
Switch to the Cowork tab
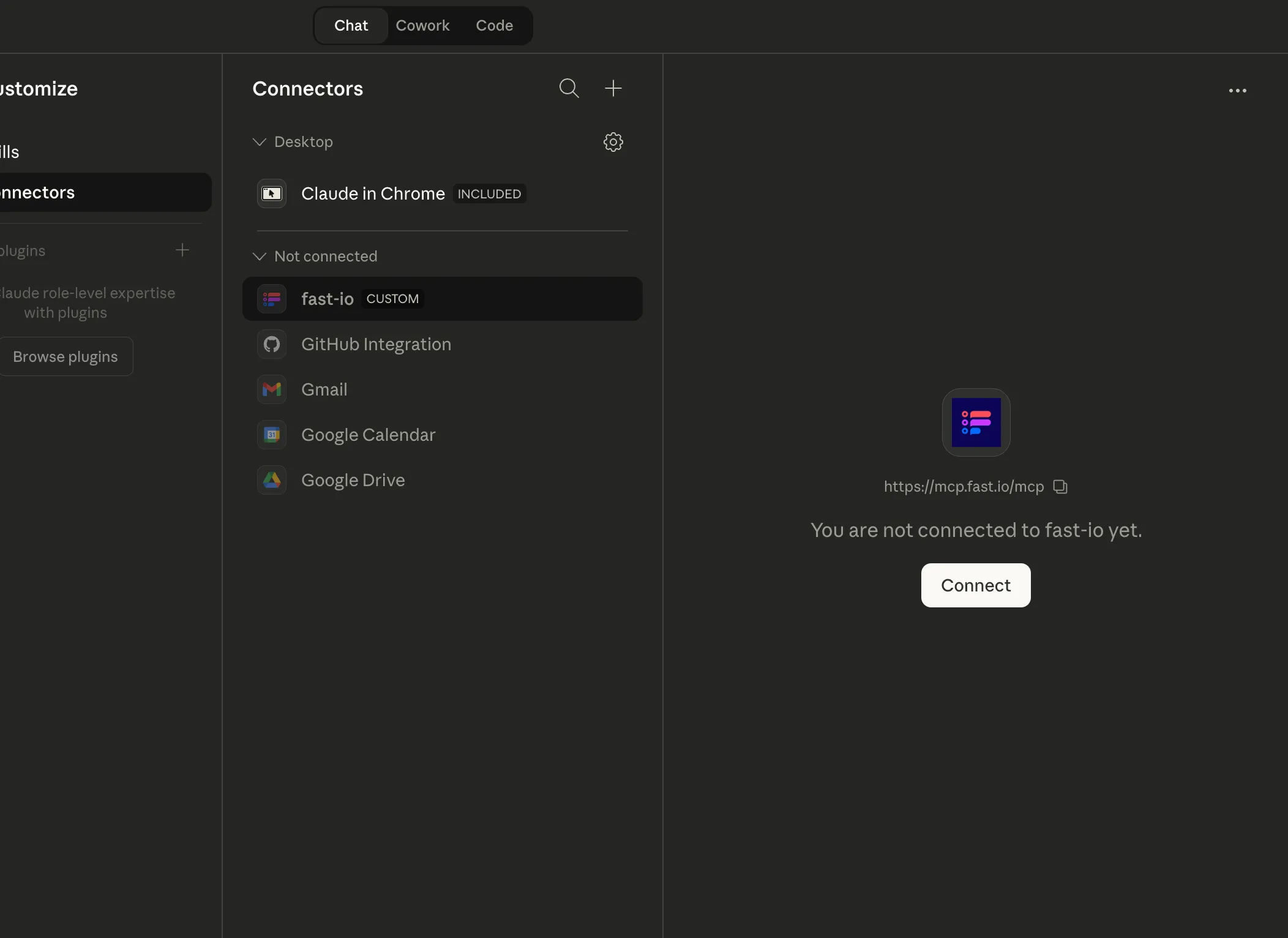tap(422, 25)
